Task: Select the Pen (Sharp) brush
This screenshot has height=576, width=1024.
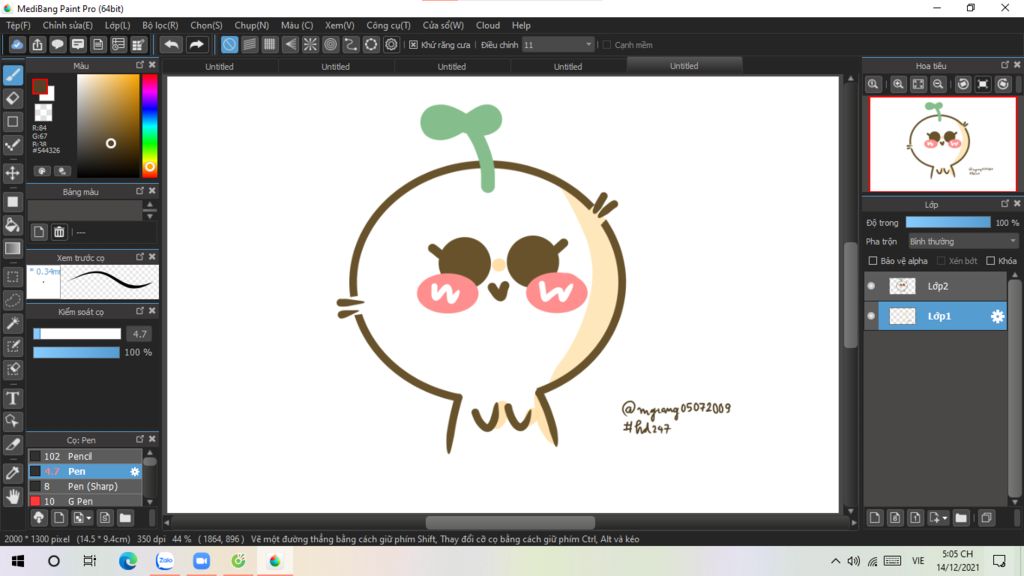Action: [86, 487]
